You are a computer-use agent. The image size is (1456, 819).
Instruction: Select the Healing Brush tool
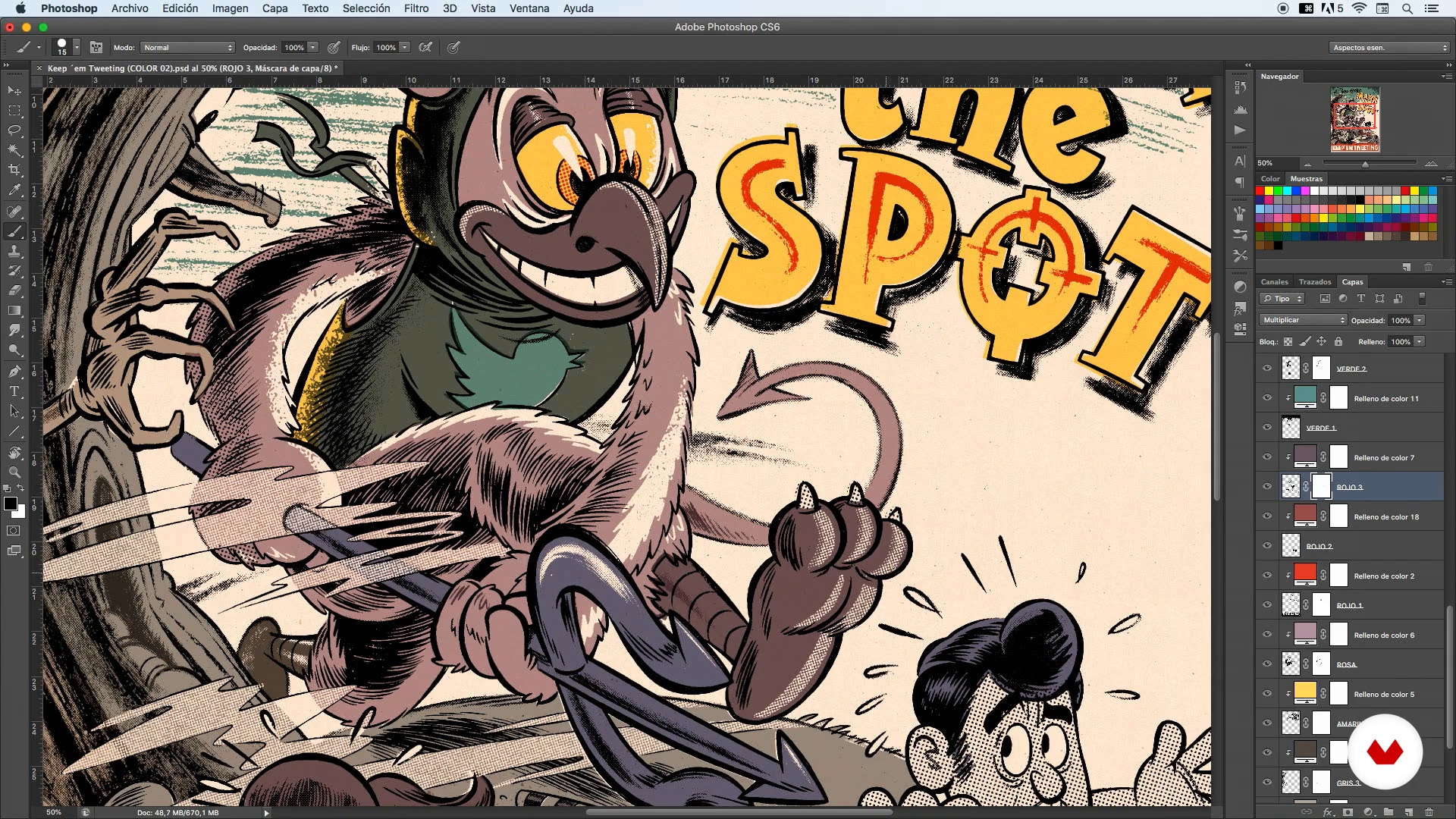click(x=14, y=212)
